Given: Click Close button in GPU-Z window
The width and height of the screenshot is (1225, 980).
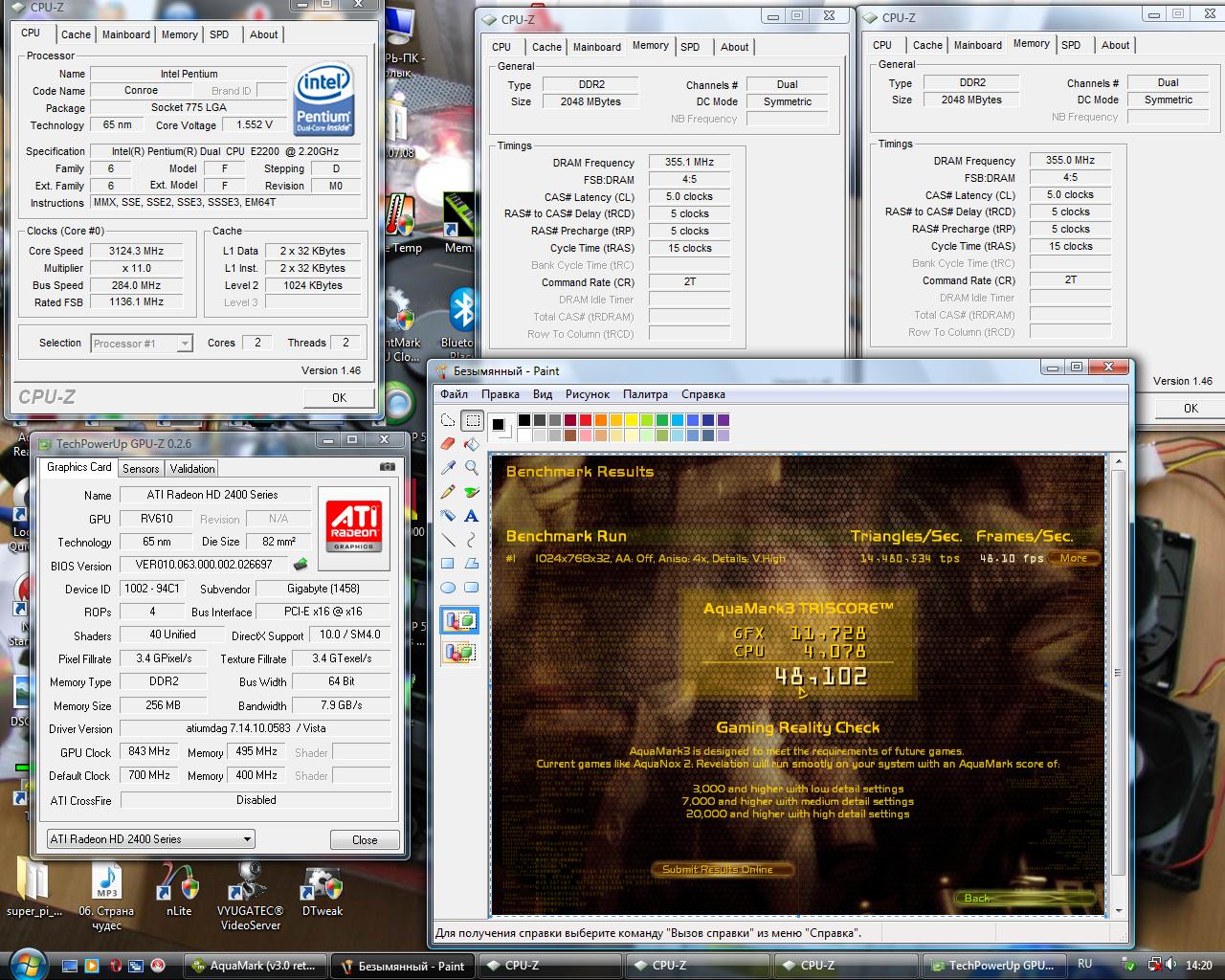Looking at the screenshot, I should 365,839.
